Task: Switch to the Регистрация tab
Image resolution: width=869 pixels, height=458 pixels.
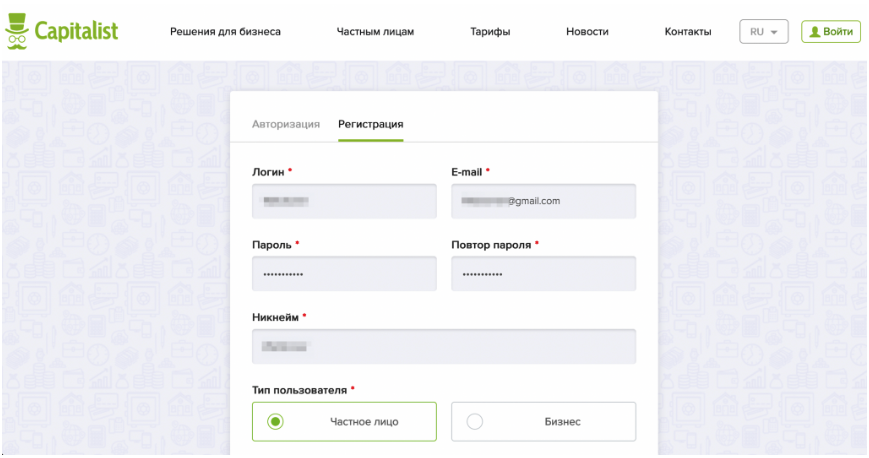Action: (x=370, y=124)
